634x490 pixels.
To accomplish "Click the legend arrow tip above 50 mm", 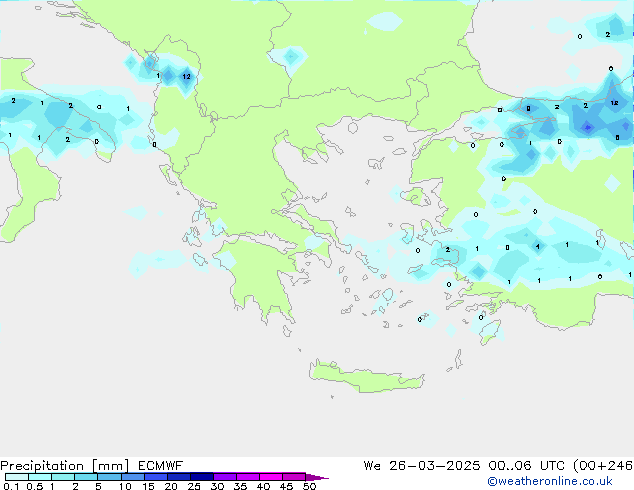I will (x=317, y=478).
